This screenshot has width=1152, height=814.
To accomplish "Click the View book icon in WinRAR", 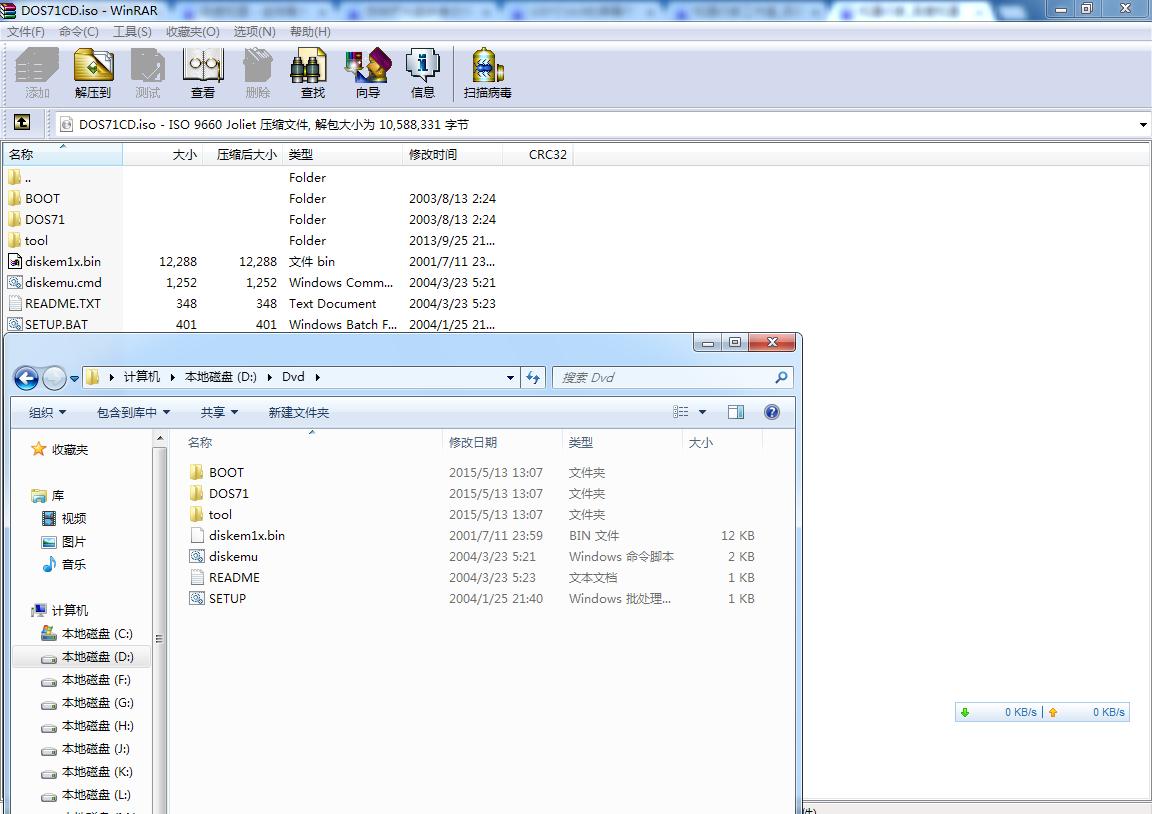I will pos(203,74).
